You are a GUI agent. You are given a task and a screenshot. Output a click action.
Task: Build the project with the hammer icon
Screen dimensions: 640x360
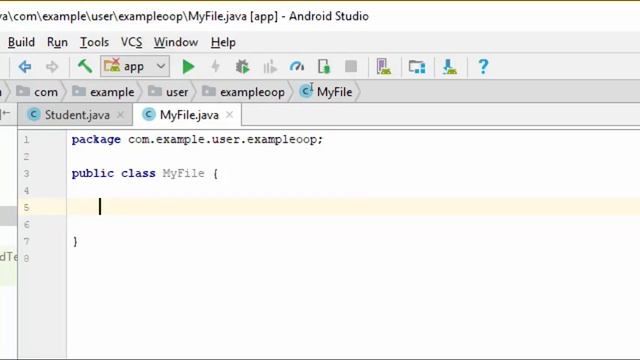click(85, 66)
